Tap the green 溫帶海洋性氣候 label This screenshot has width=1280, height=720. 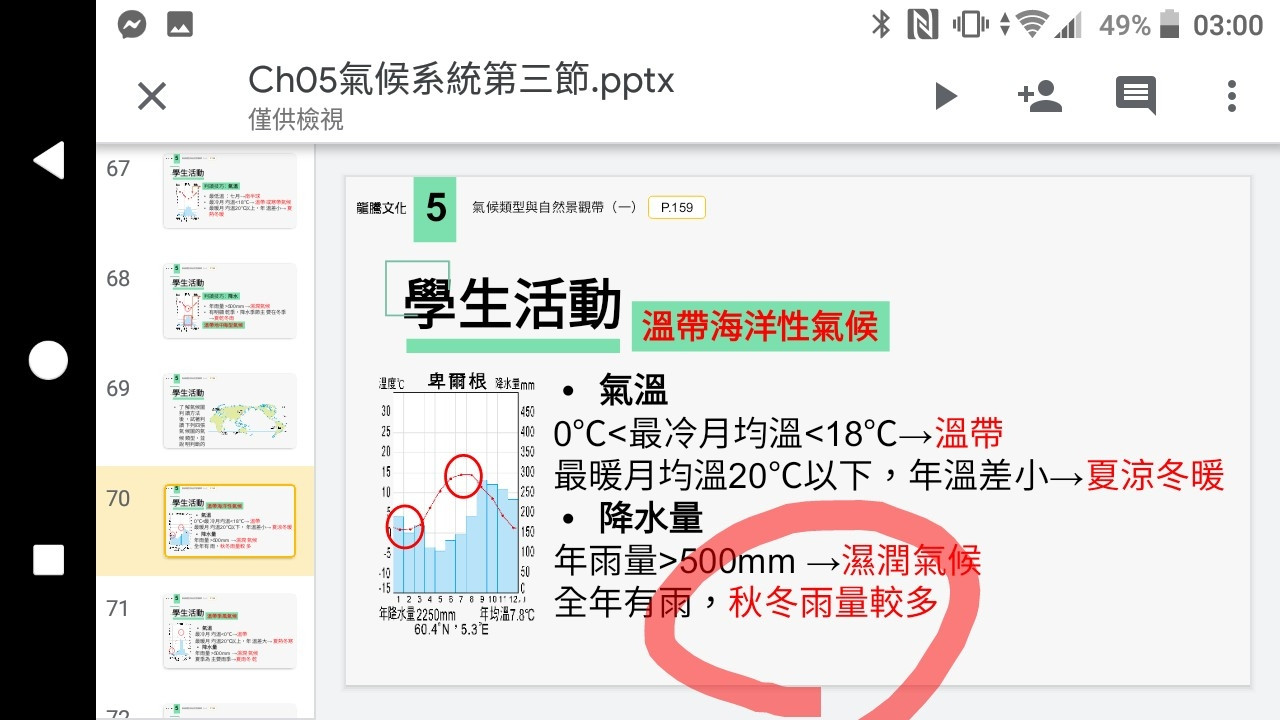tap(760, 326)
